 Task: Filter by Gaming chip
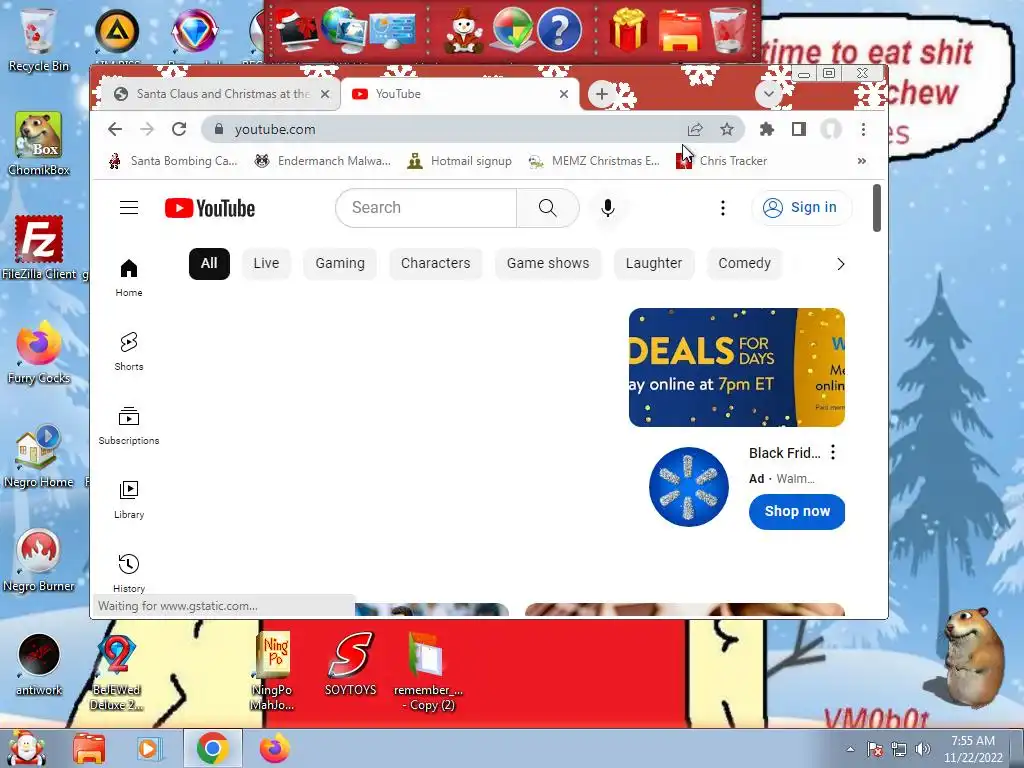(340, 263)
